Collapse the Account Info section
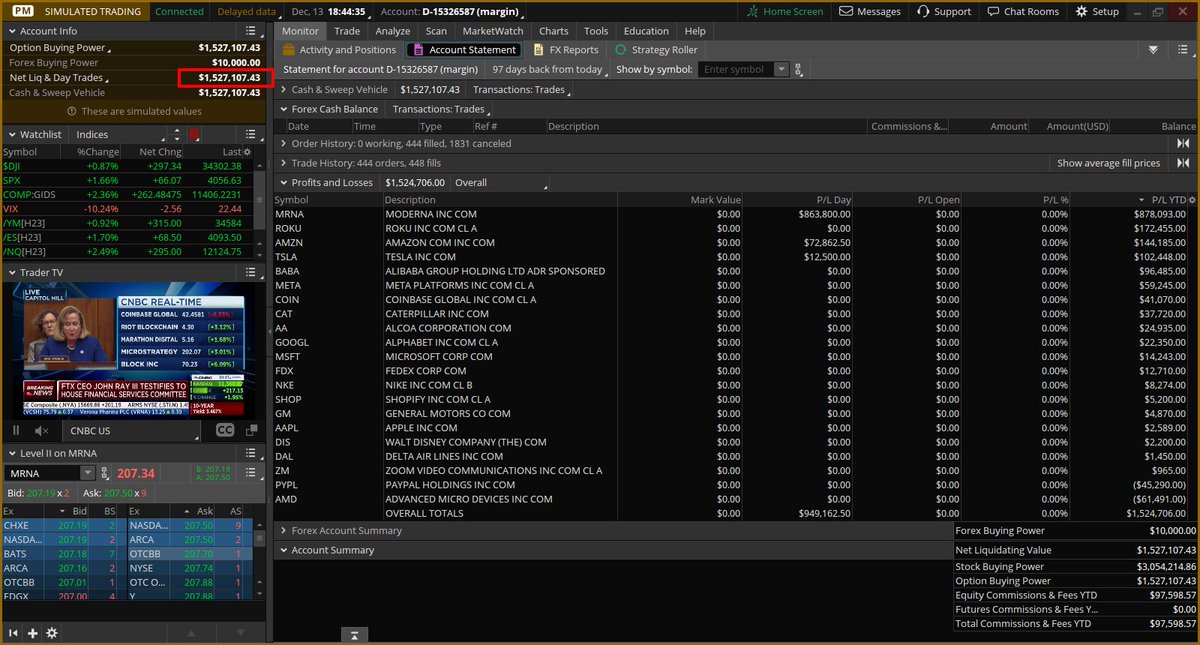 point(12,31)
